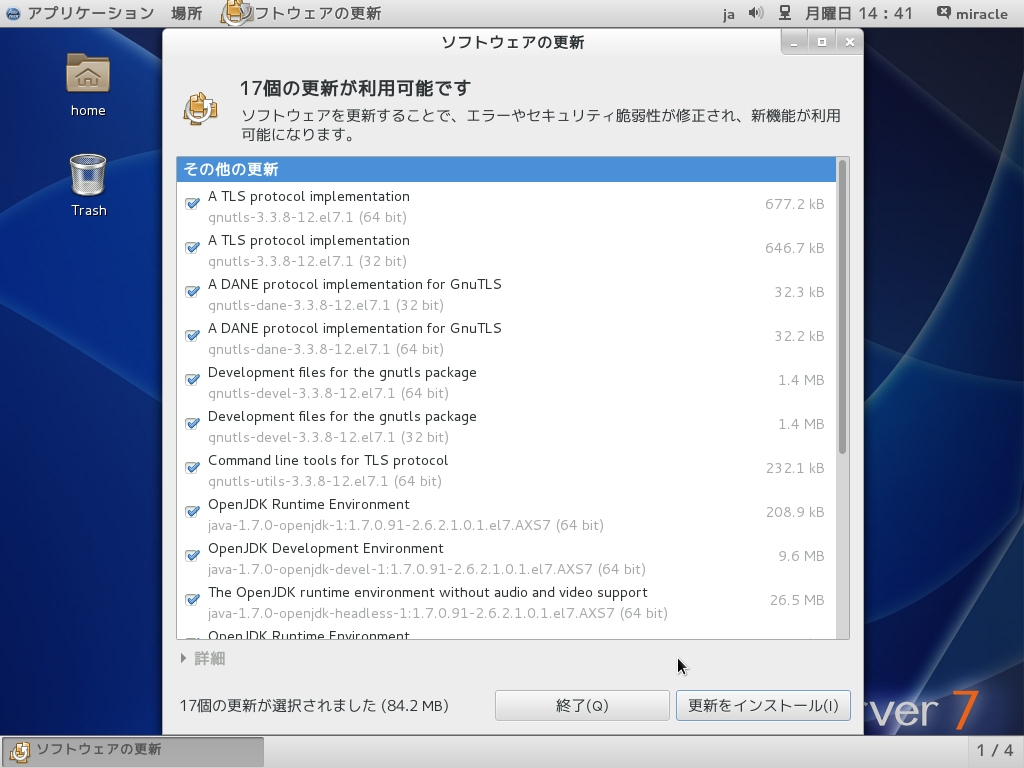This screenshot has height=768, width=1024.
Task: Click the network connection icon in top panel
Action: point(785,13)
